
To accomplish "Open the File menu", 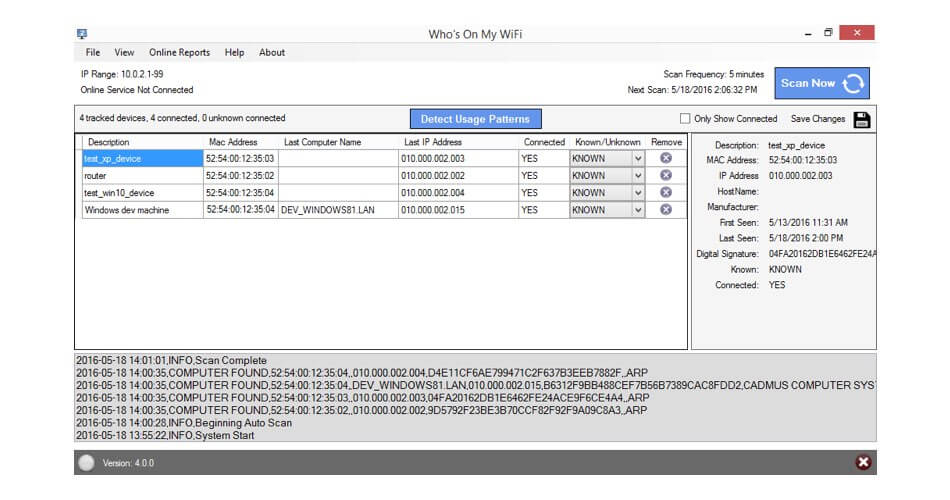I will [93, 52].
